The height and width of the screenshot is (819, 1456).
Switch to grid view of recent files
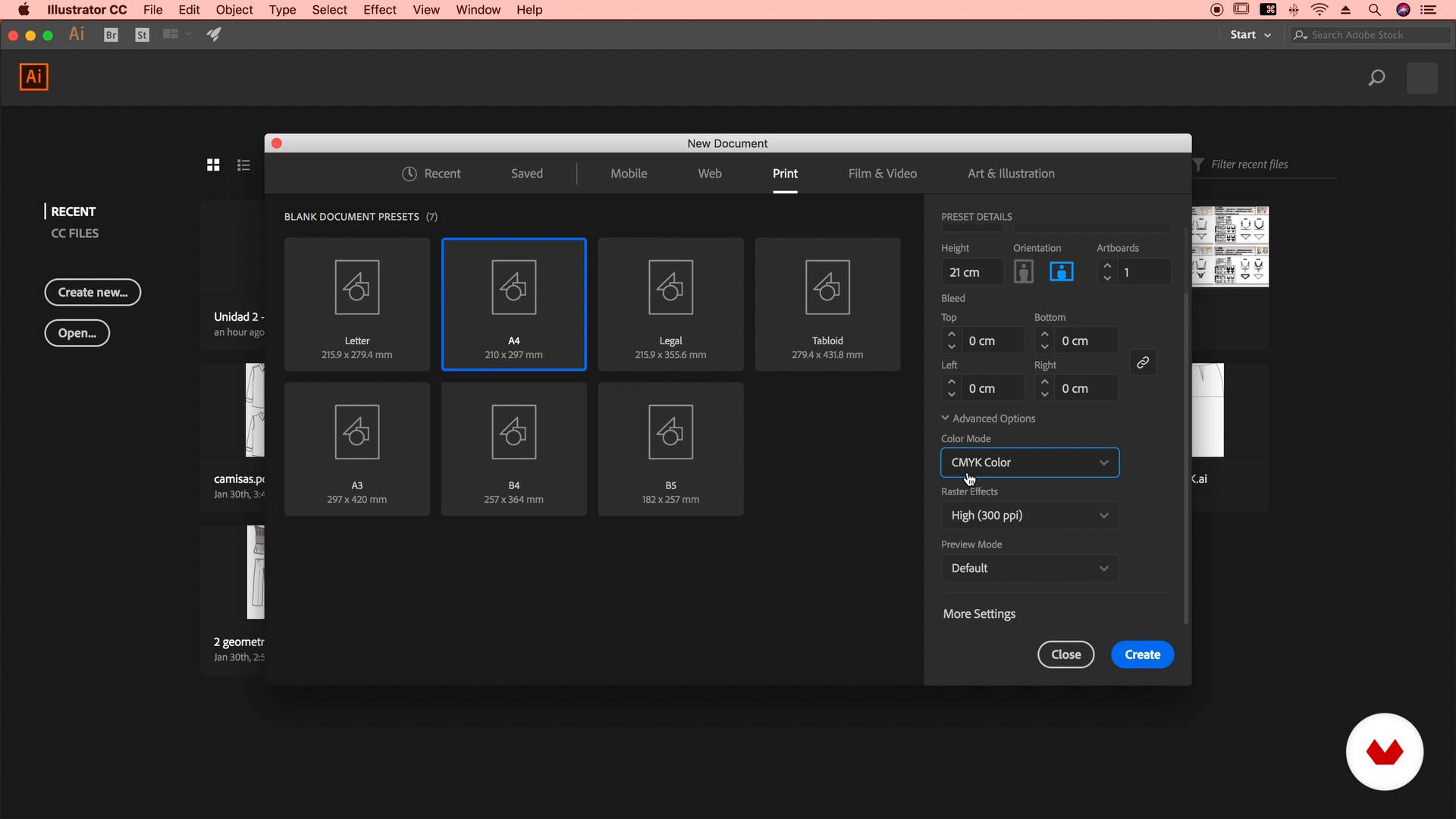pyautogui.click(x=213, y=165)
